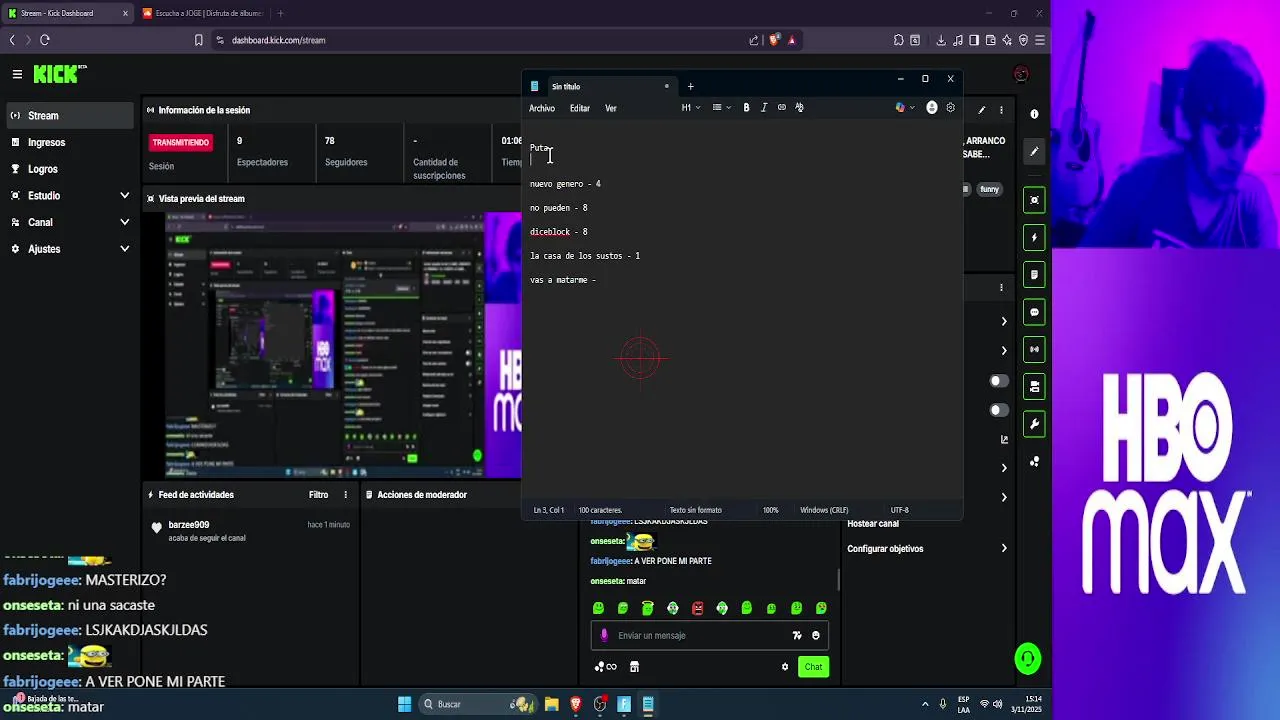
Task: Click the 'Windows (CRLF)' status bar entry
Action: (825, 510)
